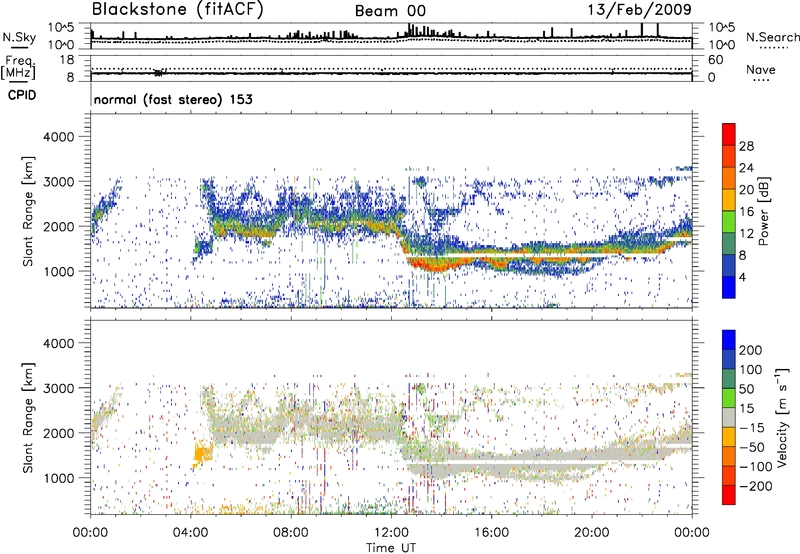Click the "08:00" time tick label
The height and width of the screenshot is (554, 800).
290,533
